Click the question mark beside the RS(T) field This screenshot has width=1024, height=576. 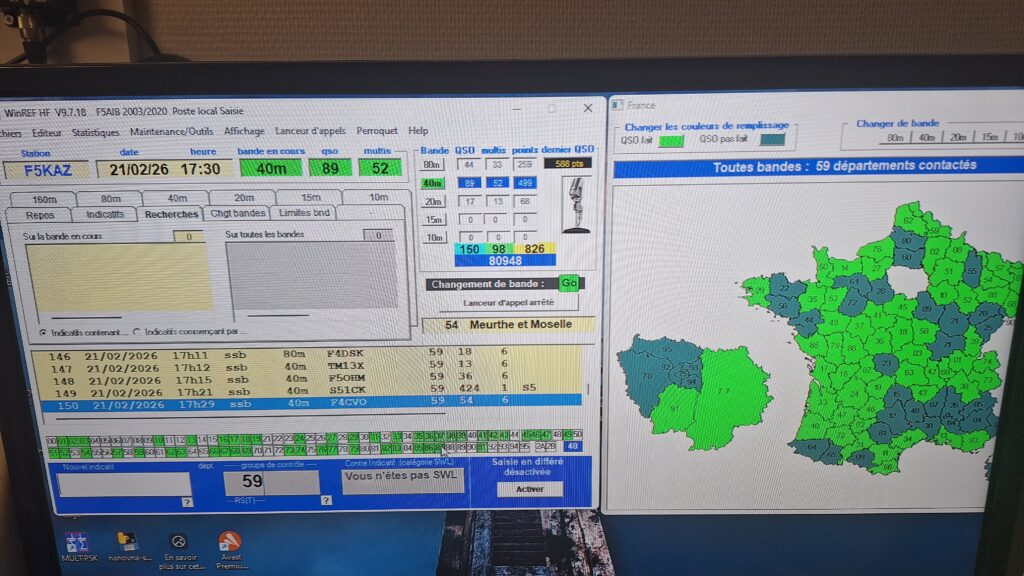325,500
